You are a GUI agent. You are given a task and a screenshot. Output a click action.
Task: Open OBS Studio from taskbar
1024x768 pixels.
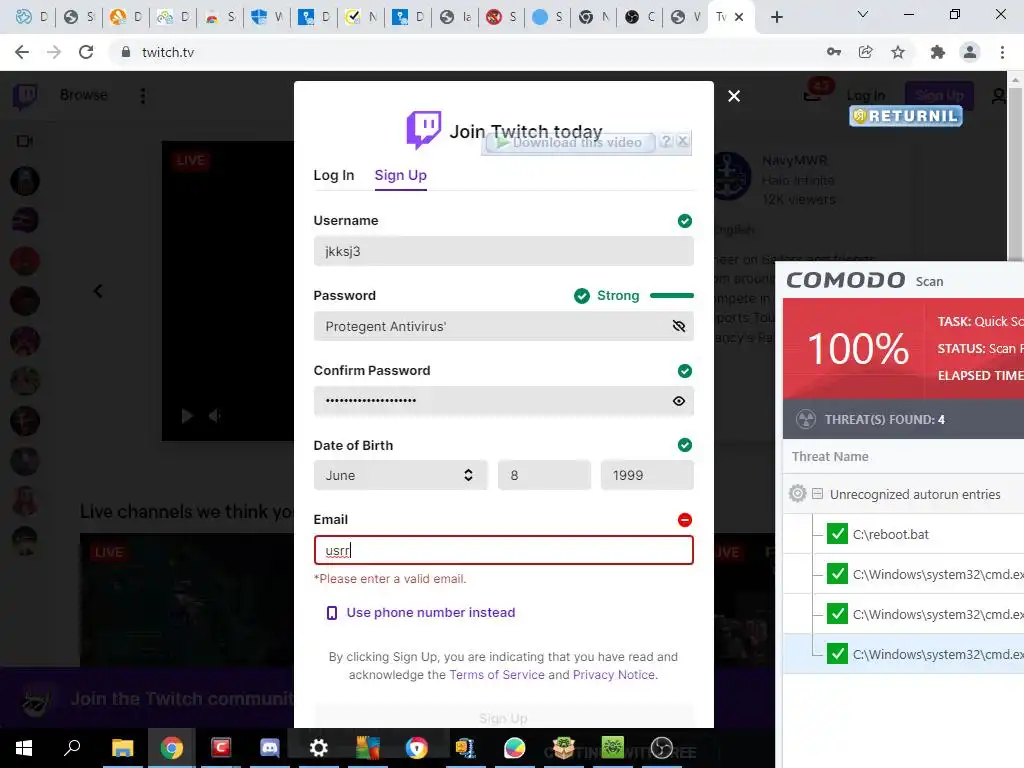click(662, 748)
